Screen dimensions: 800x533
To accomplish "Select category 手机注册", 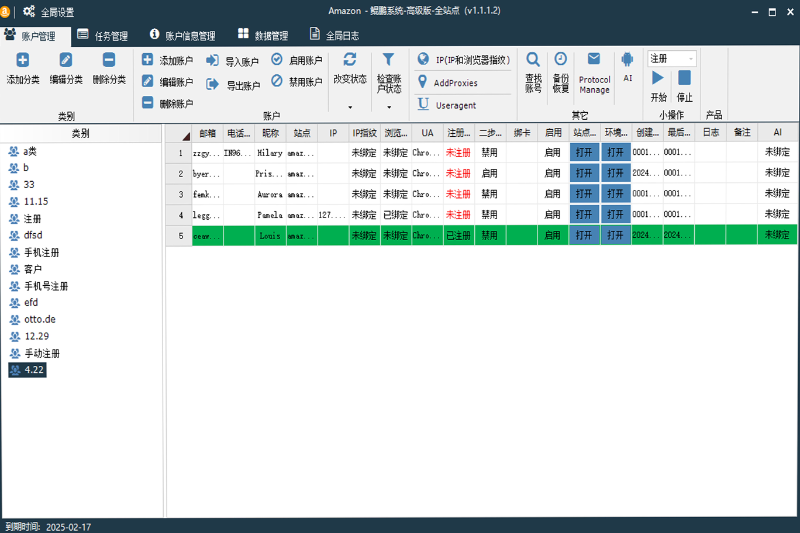I will tap(41, 252).
